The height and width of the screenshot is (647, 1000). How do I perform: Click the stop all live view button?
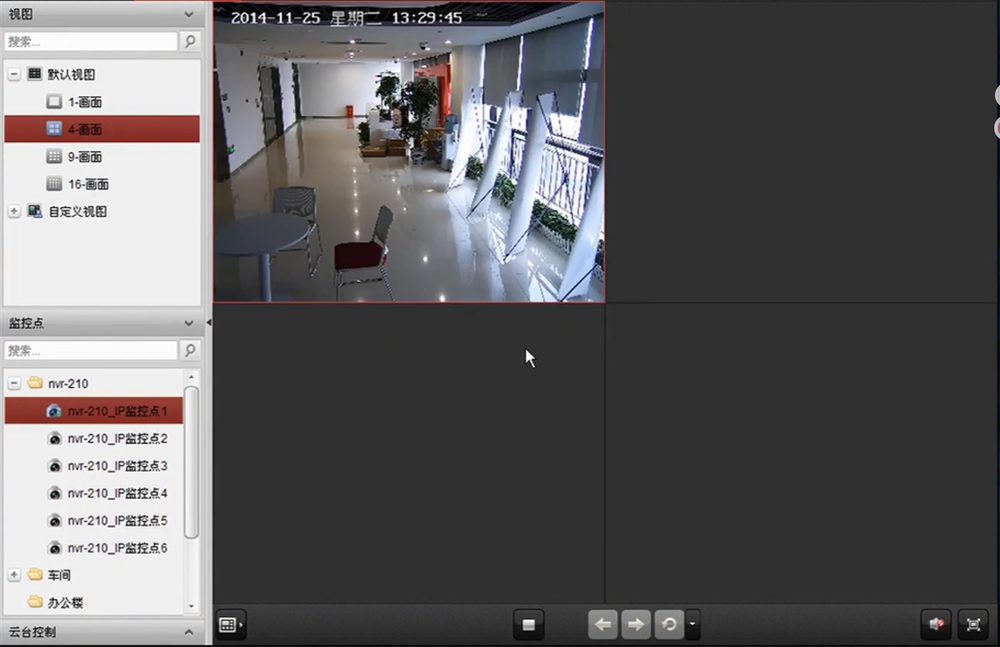coord(529,625)
